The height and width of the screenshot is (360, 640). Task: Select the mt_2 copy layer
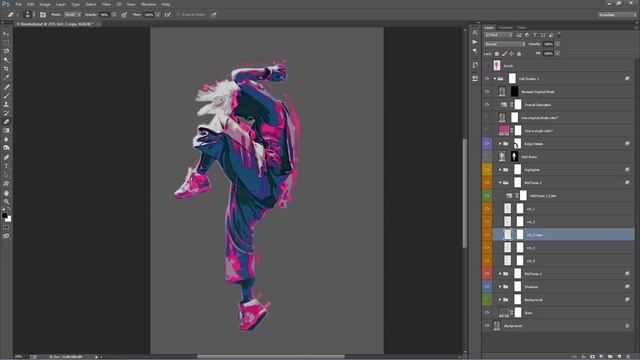pos(564,235)
